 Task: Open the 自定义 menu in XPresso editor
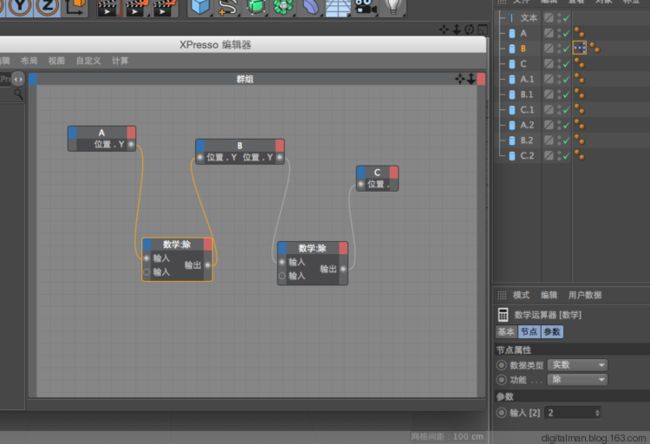coord(88,61)
